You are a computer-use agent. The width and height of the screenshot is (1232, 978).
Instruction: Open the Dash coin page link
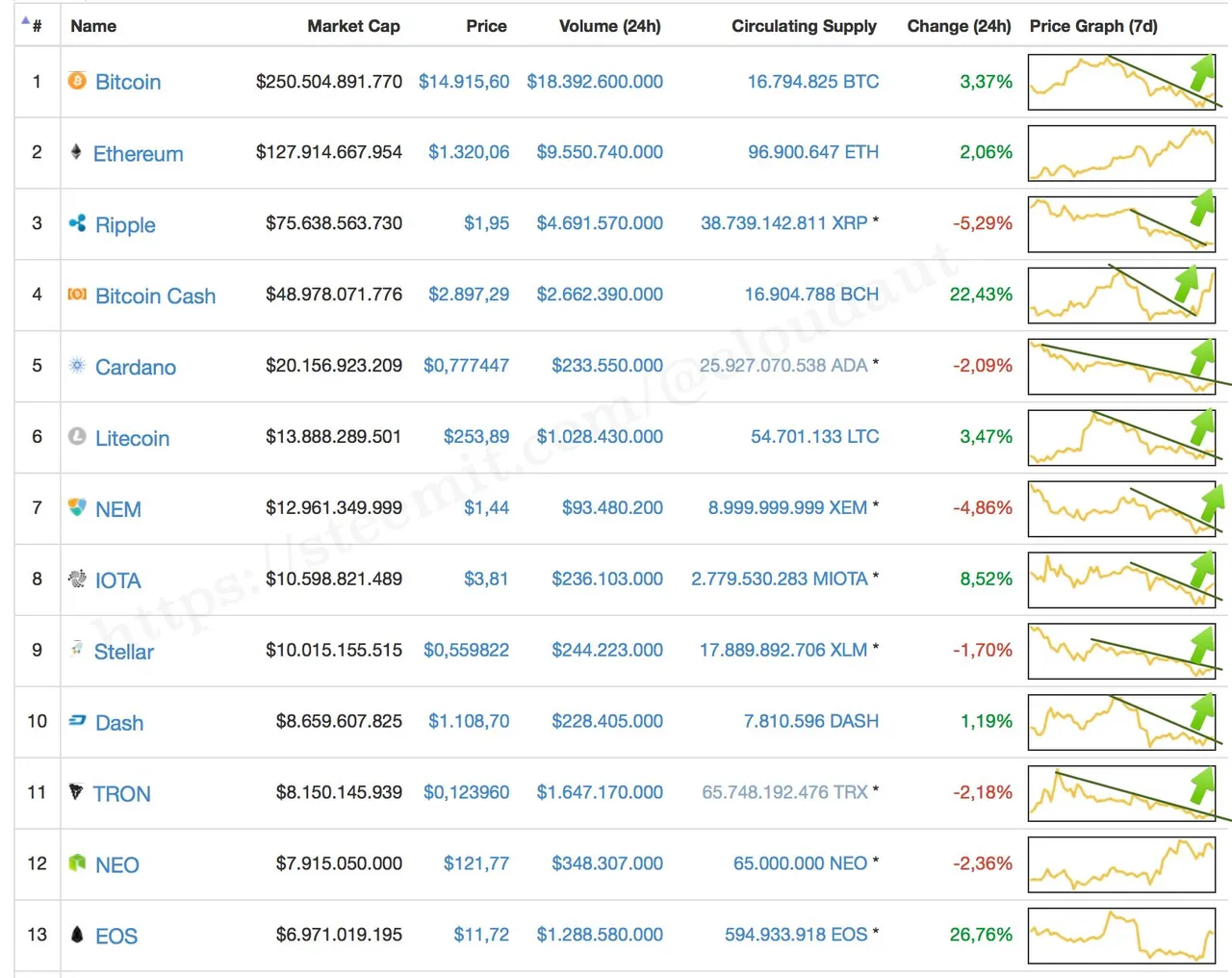pos(119,723)
